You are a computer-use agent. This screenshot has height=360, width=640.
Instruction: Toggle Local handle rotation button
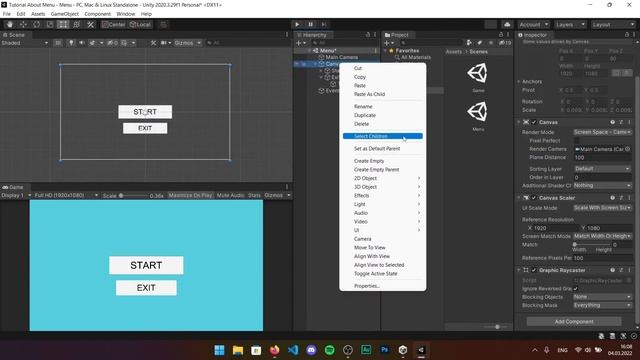tap(140, 24)
